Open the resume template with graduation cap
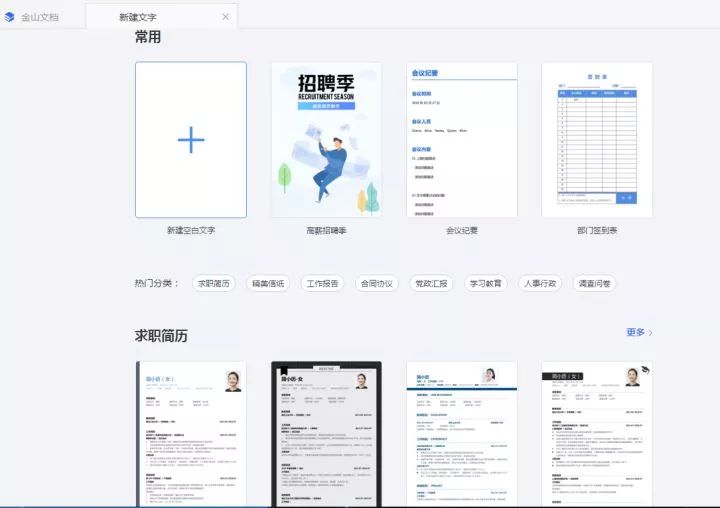The width and height of the screenshot is (720, 508). [x=597, y=434]
